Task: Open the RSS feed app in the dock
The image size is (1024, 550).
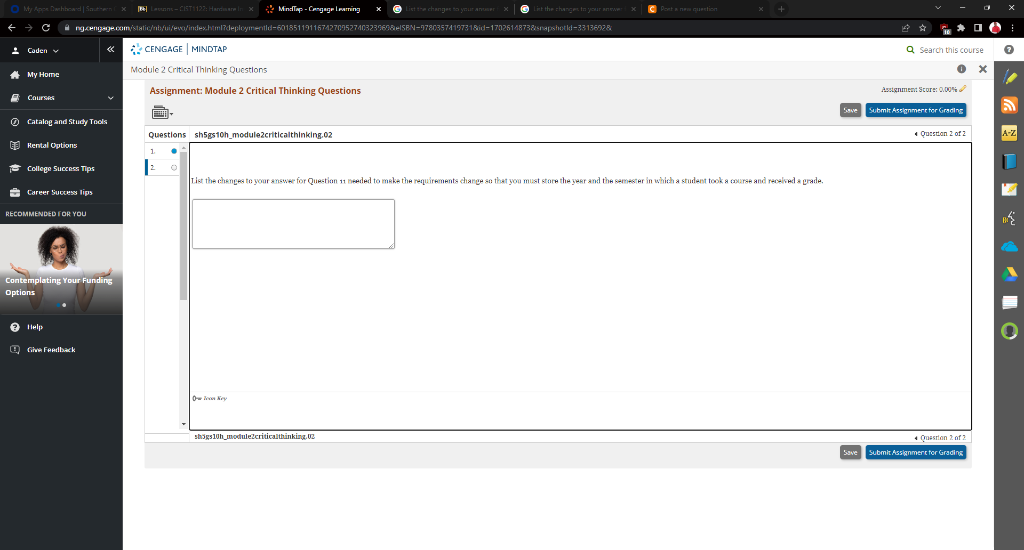Action: (1010, 105)
